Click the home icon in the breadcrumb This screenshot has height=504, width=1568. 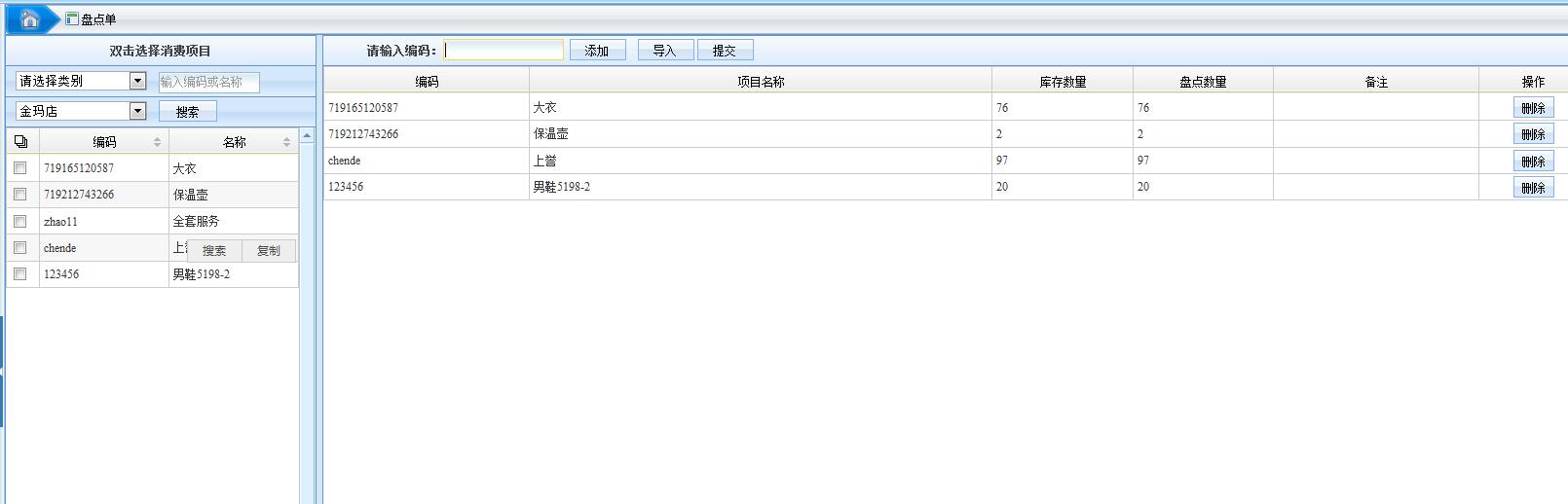[x=29, y=19]
